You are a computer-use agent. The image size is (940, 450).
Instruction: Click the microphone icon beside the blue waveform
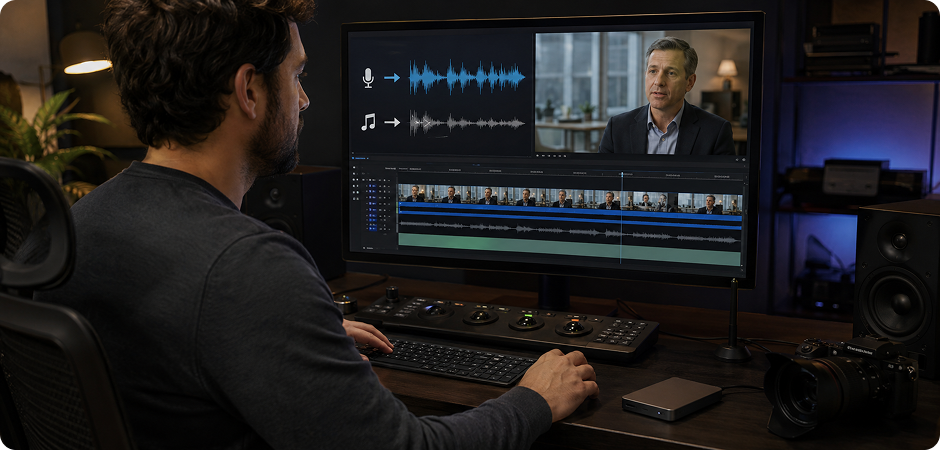(368, 77)
